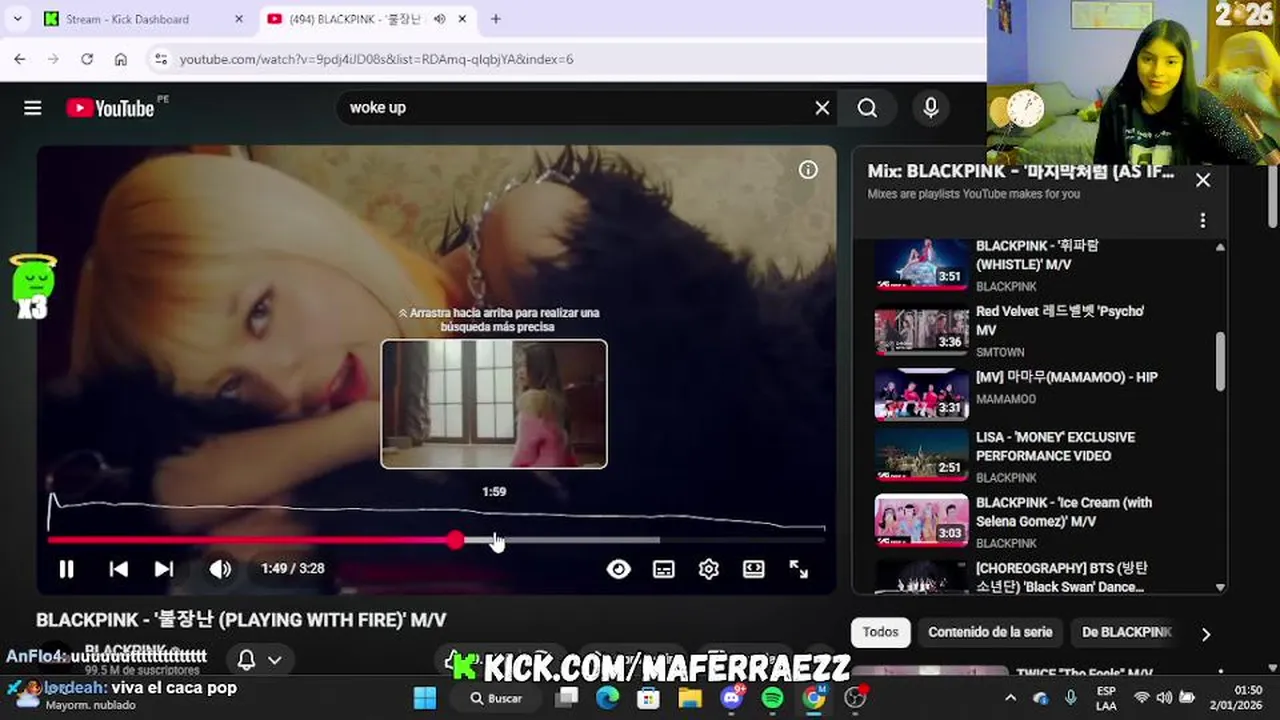Run search with the magnifier button
This screenshot has height=720, width=1280.
[867, 108]
